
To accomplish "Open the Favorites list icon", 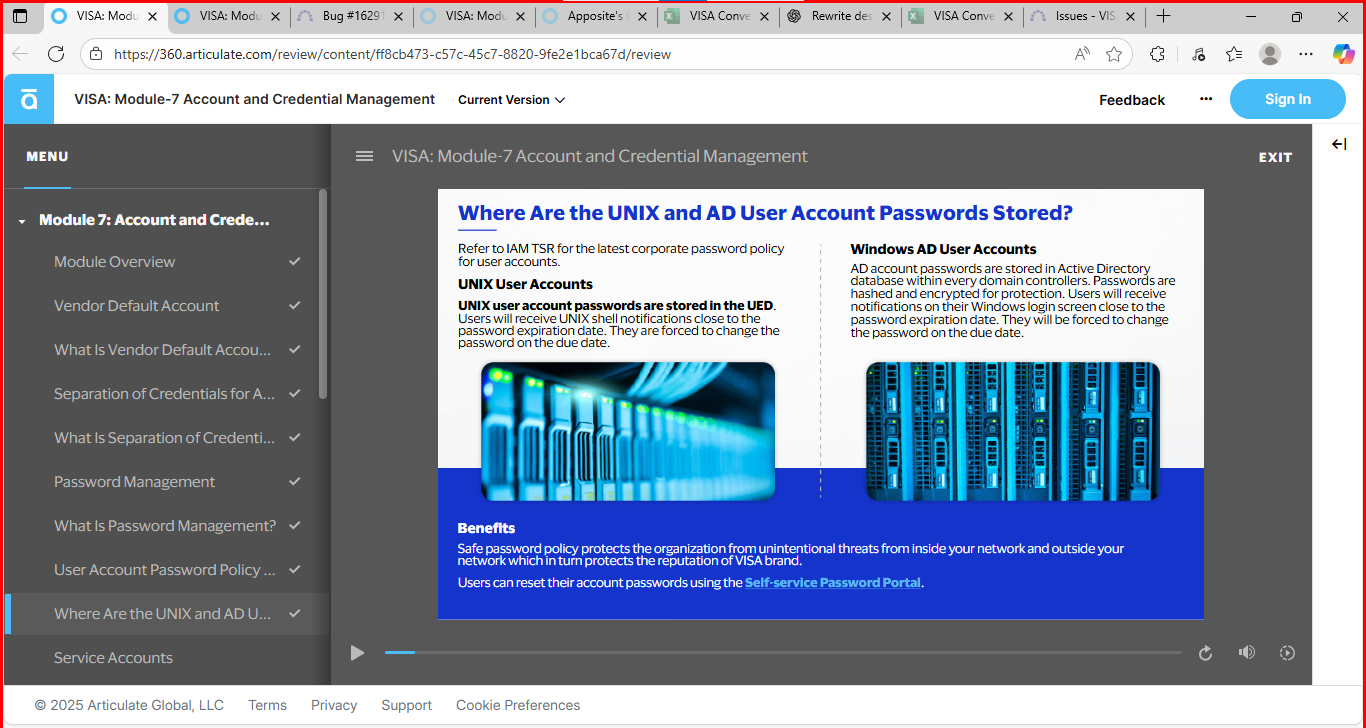I will click(x=1234, y=54).
